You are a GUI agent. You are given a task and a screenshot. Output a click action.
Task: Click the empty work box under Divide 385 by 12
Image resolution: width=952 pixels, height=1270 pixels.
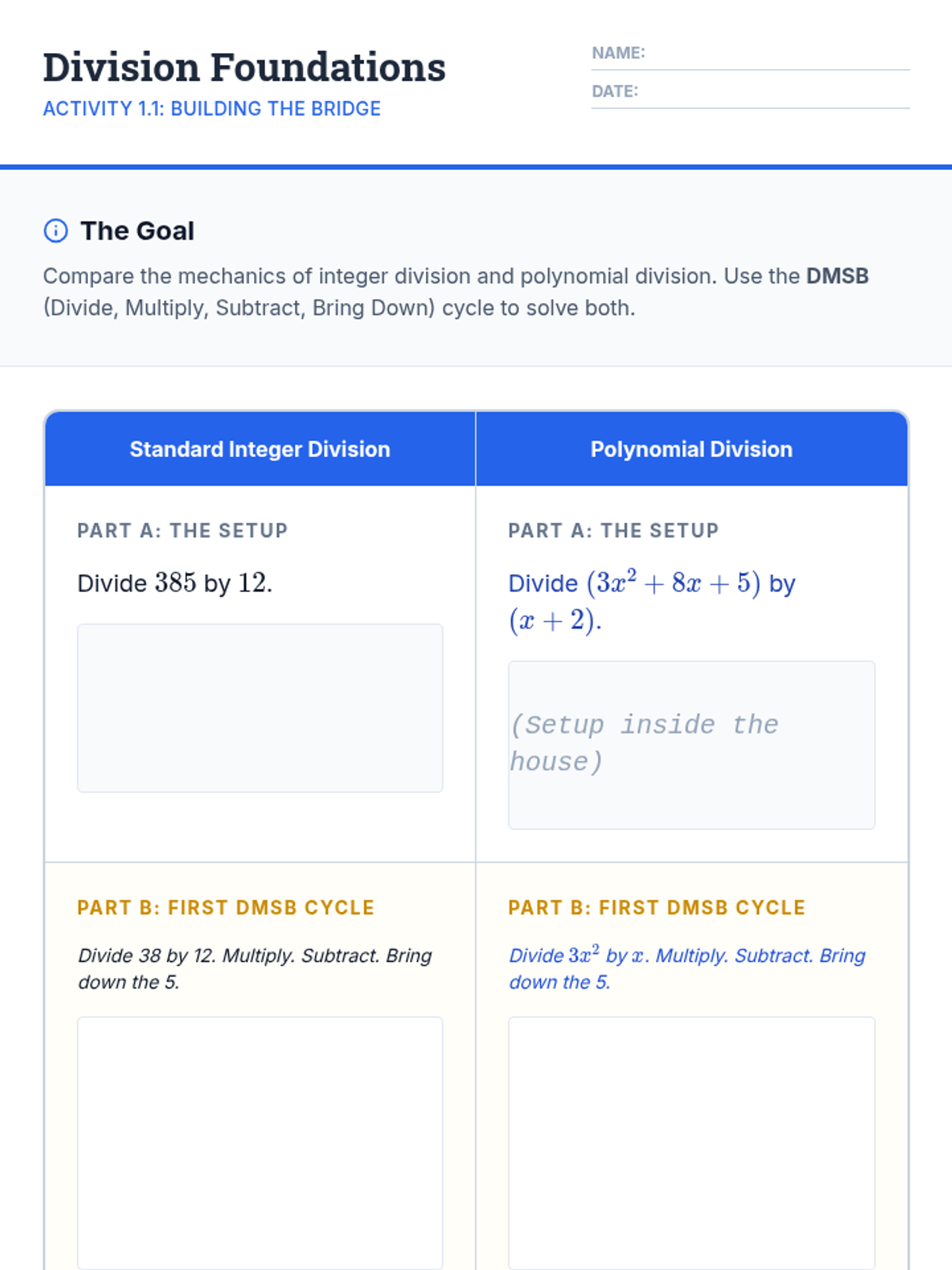click(x=260, y=708)
